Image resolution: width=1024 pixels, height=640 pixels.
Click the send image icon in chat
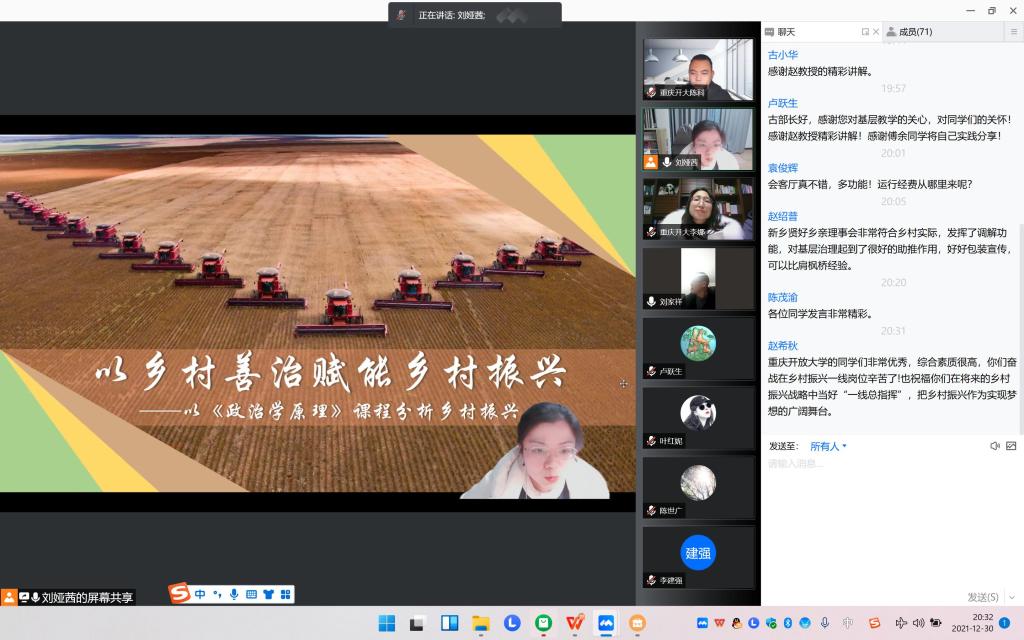1011,446
